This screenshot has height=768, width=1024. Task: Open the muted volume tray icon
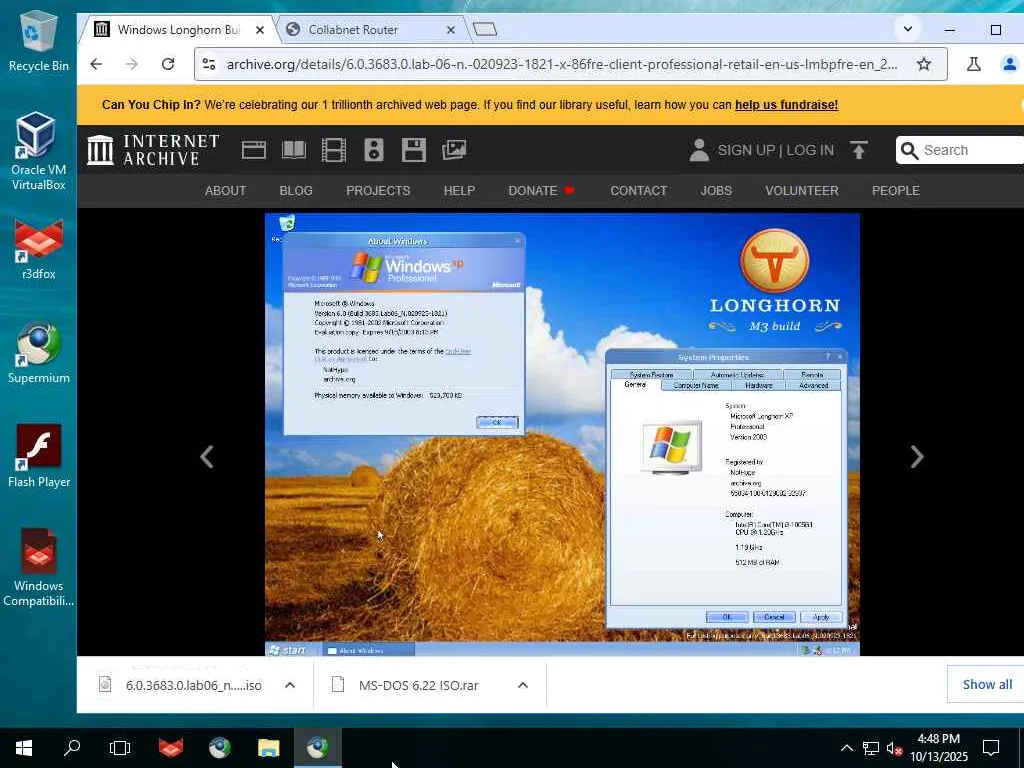(894, 748)
